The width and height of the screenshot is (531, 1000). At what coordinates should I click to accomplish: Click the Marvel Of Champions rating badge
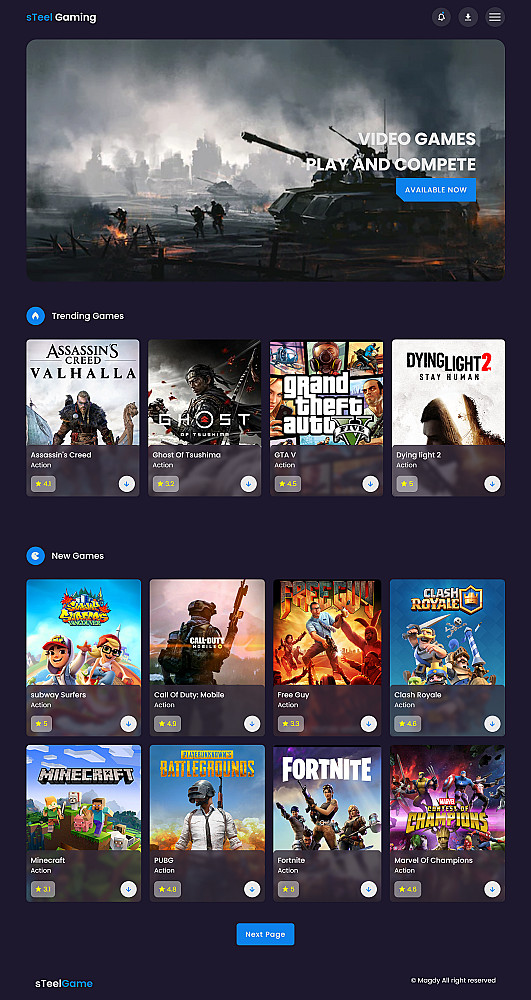pyautogui.click(x=407, y=889)
